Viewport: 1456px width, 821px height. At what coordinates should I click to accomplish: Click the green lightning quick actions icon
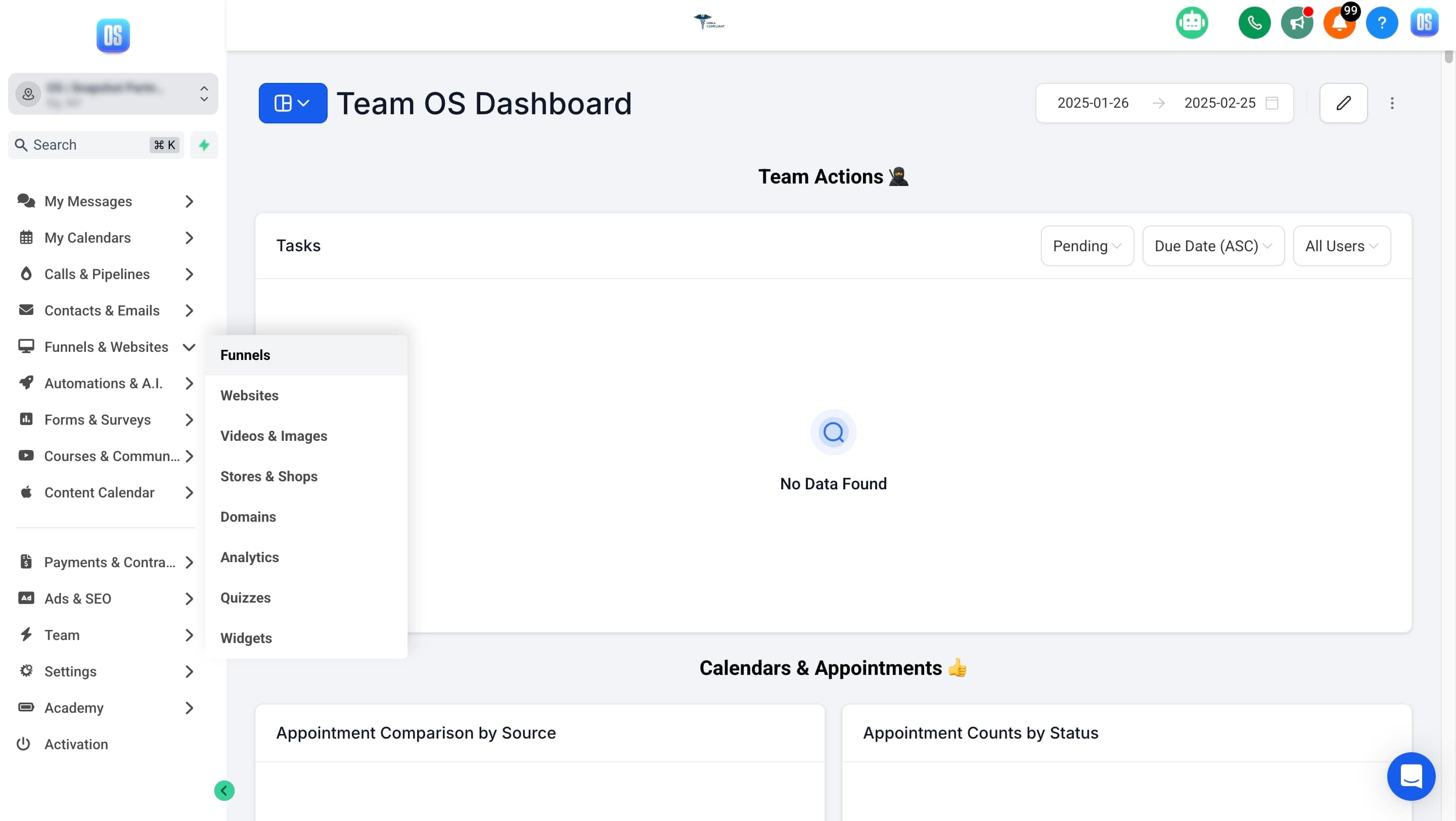click(x=204, y=145)
